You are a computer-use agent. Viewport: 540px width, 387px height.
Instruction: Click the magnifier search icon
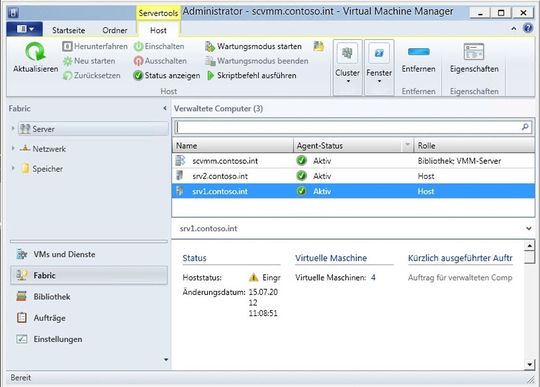[x=525, y=127]
